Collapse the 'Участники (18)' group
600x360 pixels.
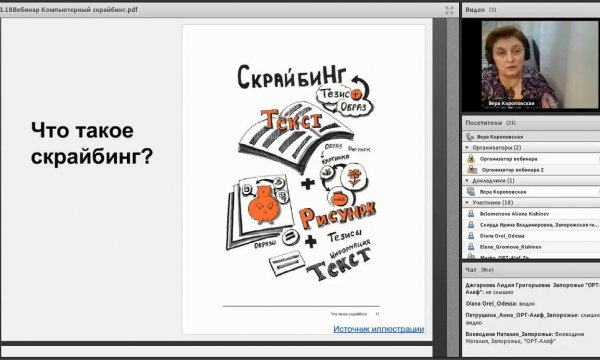(x=467, y=202)
